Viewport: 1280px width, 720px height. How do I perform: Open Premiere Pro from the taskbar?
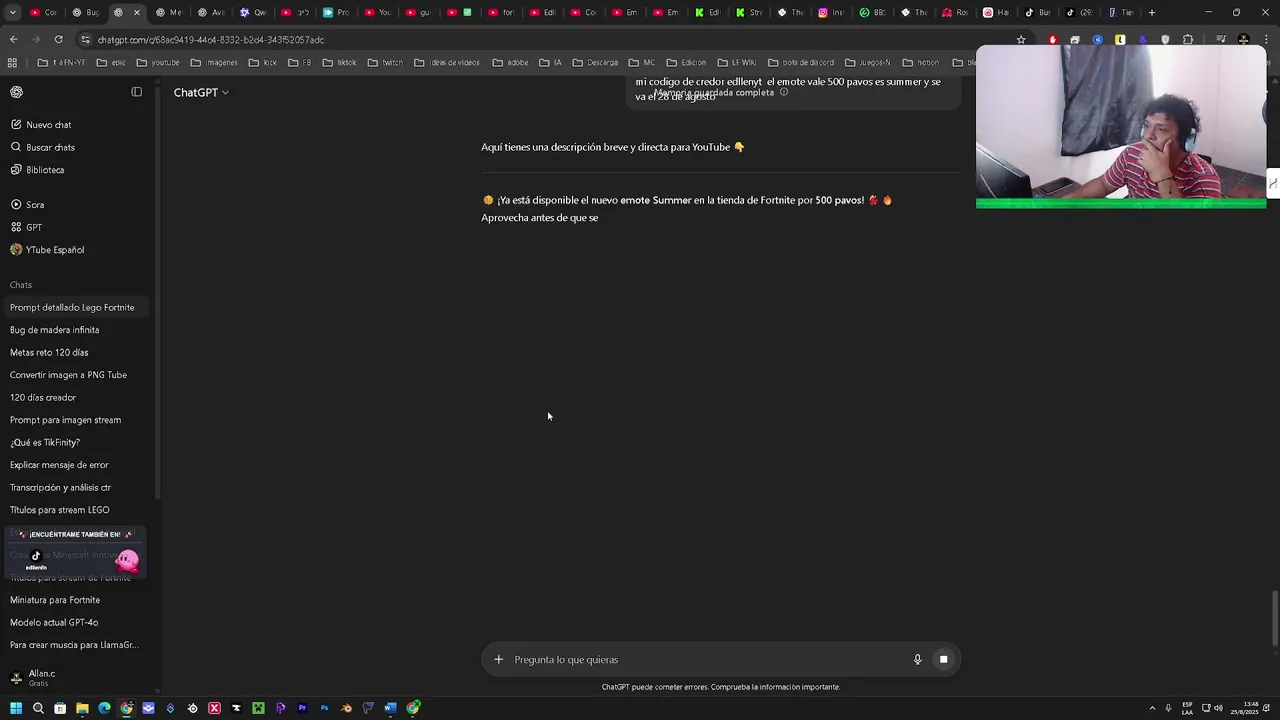(302, 708)
